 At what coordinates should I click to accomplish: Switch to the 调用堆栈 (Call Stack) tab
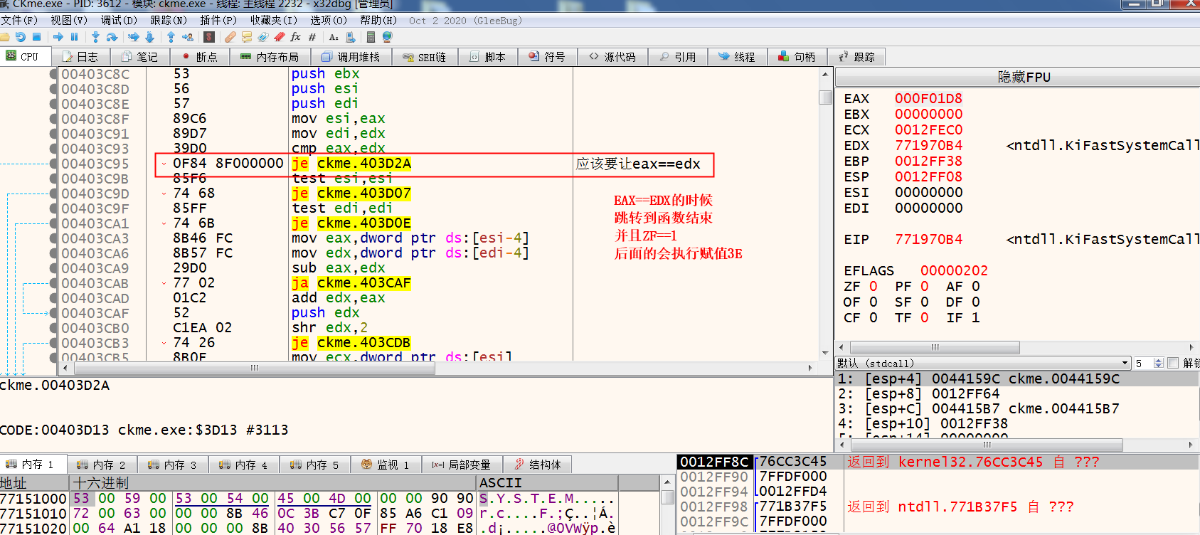click(350, 57)
